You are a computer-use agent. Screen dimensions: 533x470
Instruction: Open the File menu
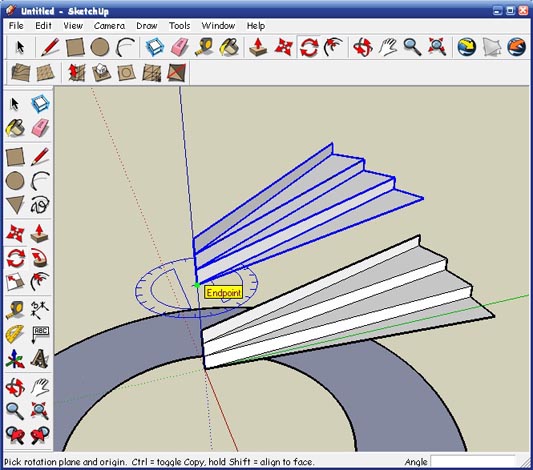tap(16, 26)
